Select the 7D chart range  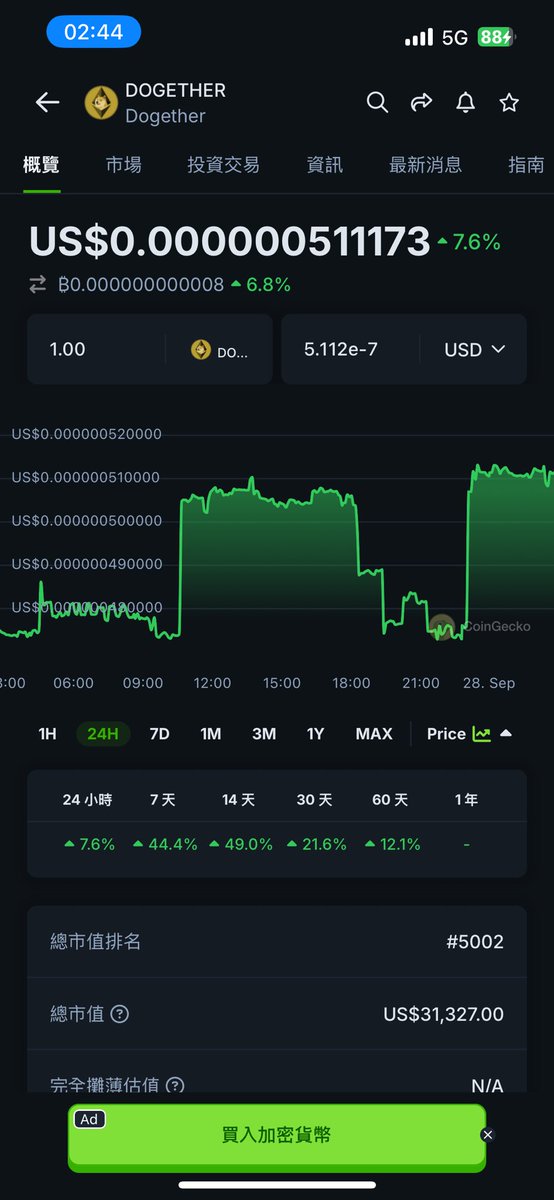coord(159,734)
